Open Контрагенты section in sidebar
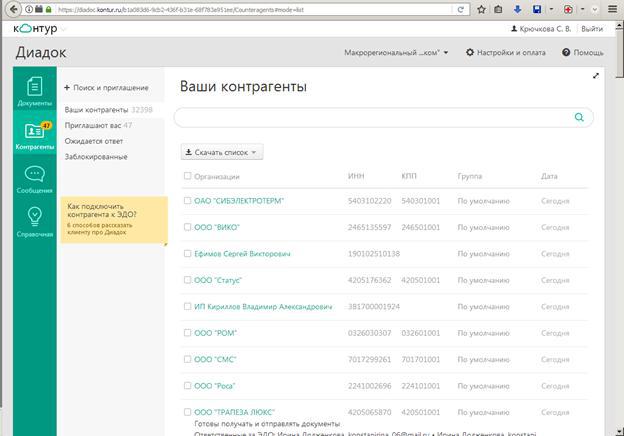The image size is (624, 436). pyautogui.click(x=35, y=135)
